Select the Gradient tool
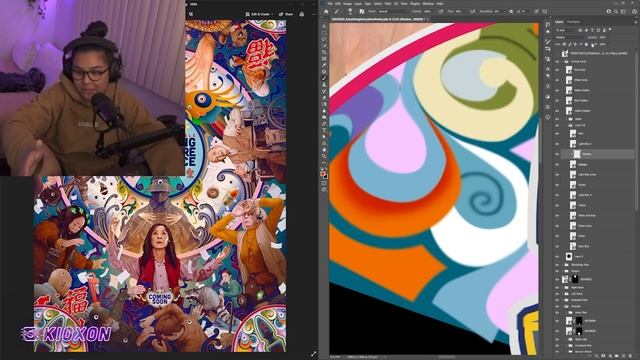 324,104
